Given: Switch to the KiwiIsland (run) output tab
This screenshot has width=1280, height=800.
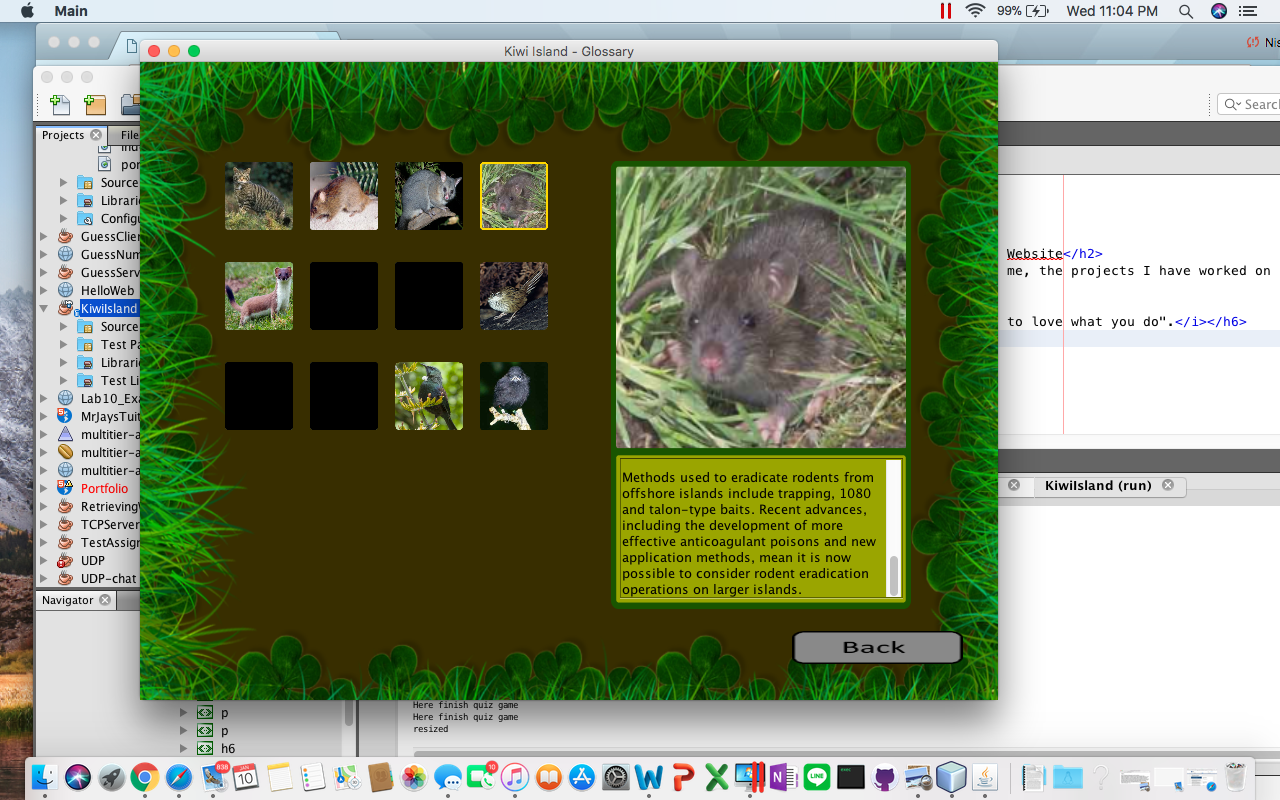Looking at the screenshot, I should [1098, 485].
